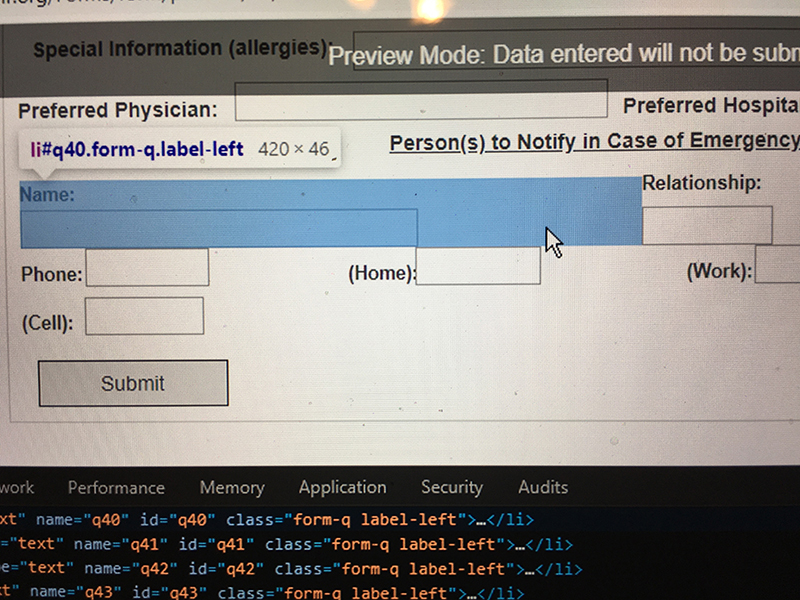Click the 'Relationship:' label
Viewport: 800px width, 600px height.
[702, 183]
